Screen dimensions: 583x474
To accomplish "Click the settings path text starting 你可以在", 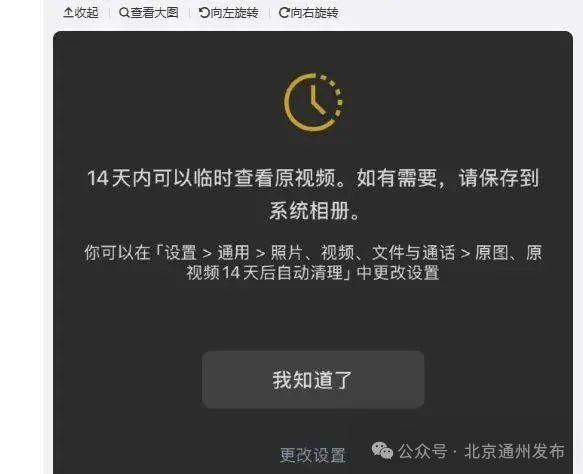I will pyautogui.click(x=313, y=253).
